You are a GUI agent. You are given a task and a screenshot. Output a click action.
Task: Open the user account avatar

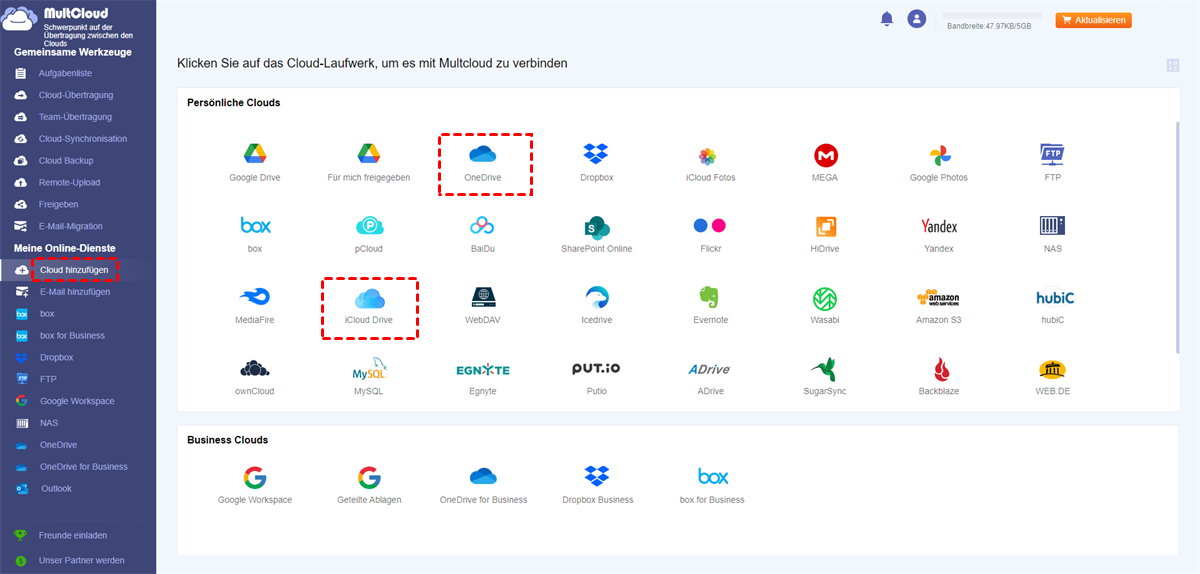916,19
